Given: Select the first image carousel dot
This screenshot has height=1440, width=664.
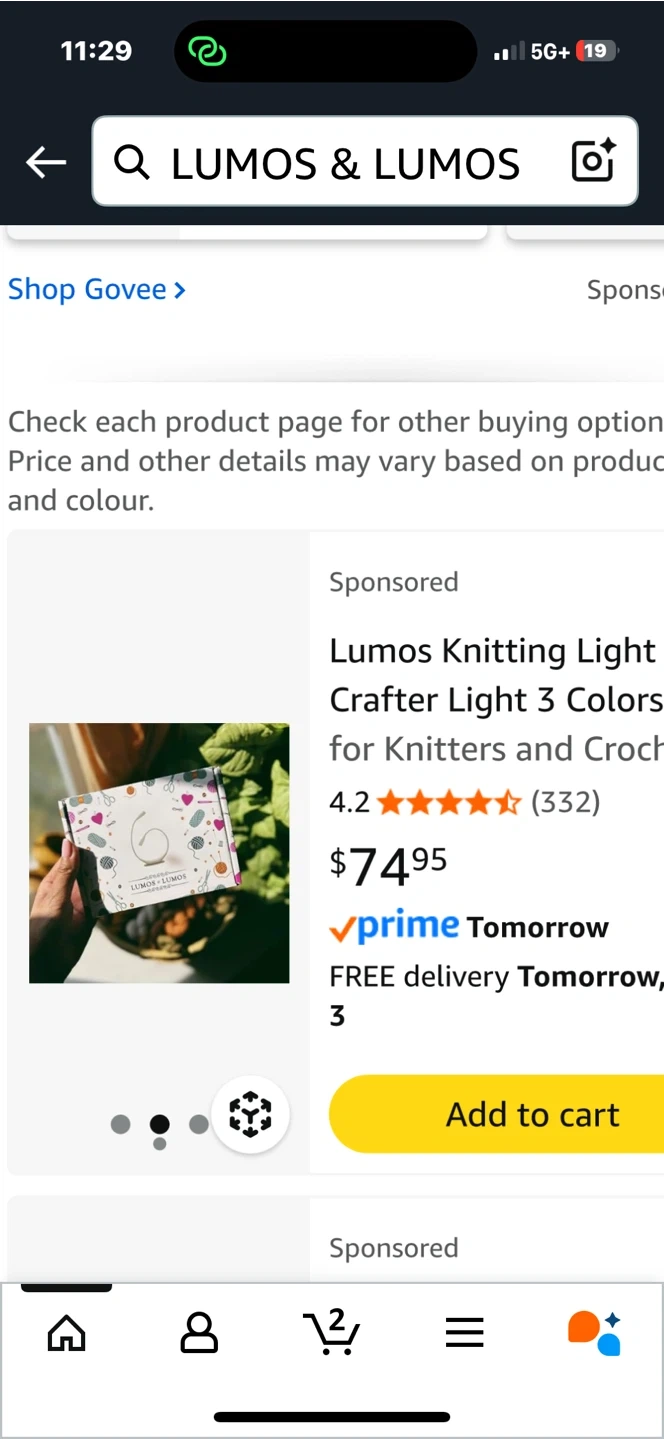Looking at the screenshot, I should pyautogui.click(x=121, y=1124).
